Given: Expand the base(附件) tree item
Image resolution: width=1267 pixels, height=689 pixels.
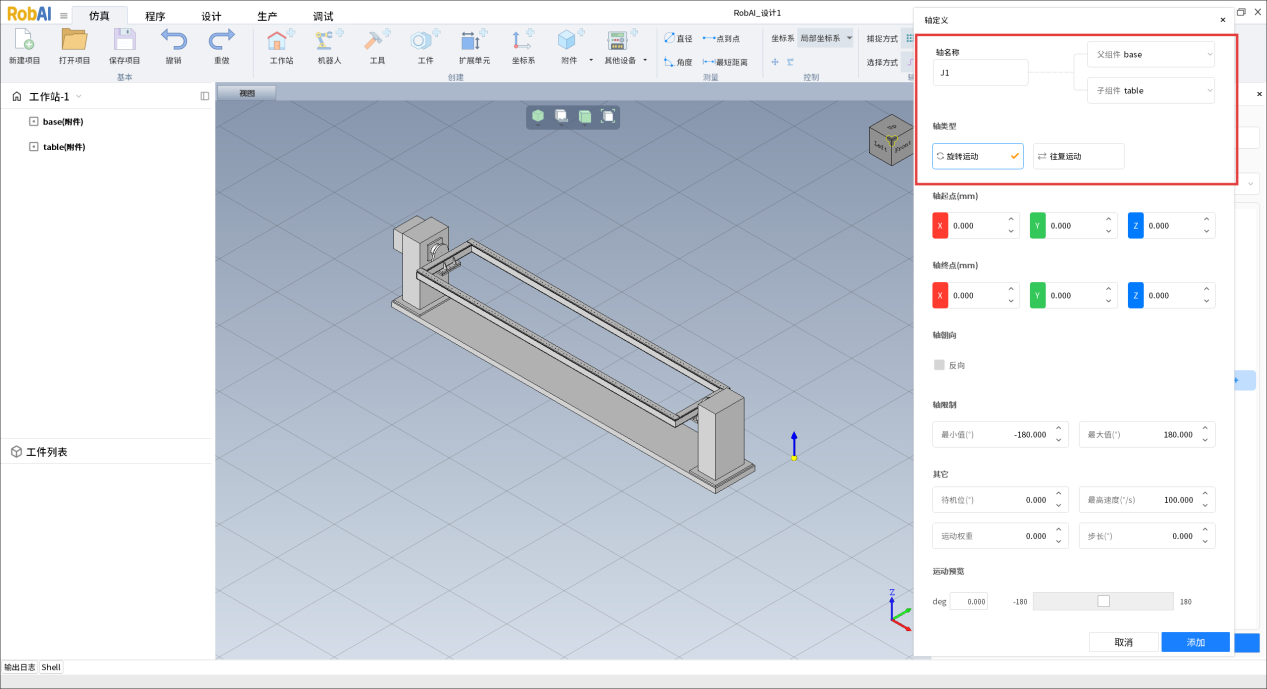Looking at the screenshot, I should [x=33, y=122].
